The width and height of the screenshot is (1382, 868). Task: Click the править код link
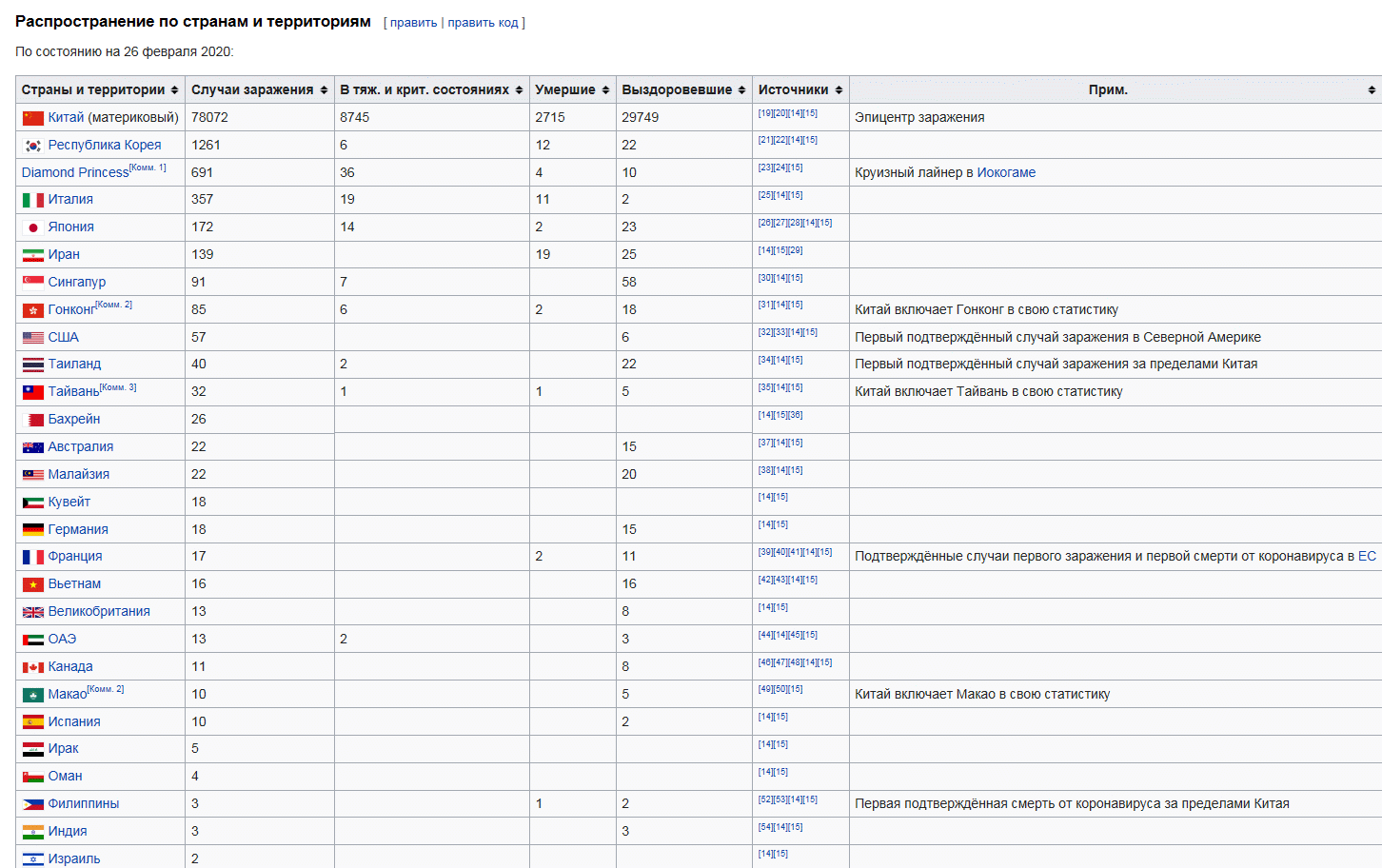[x=483, y=23]
